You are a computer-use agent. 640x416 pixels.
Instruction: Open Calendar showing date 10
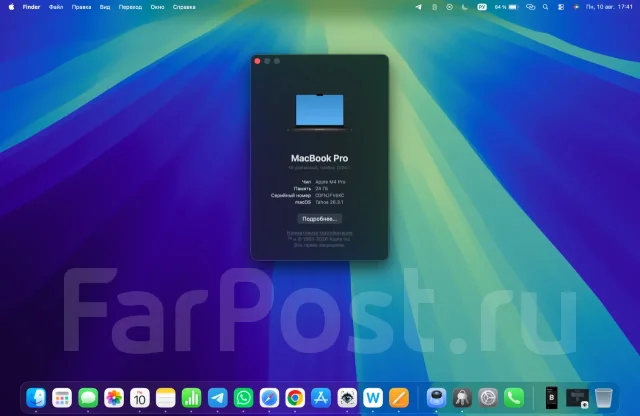tap(140, 398)
